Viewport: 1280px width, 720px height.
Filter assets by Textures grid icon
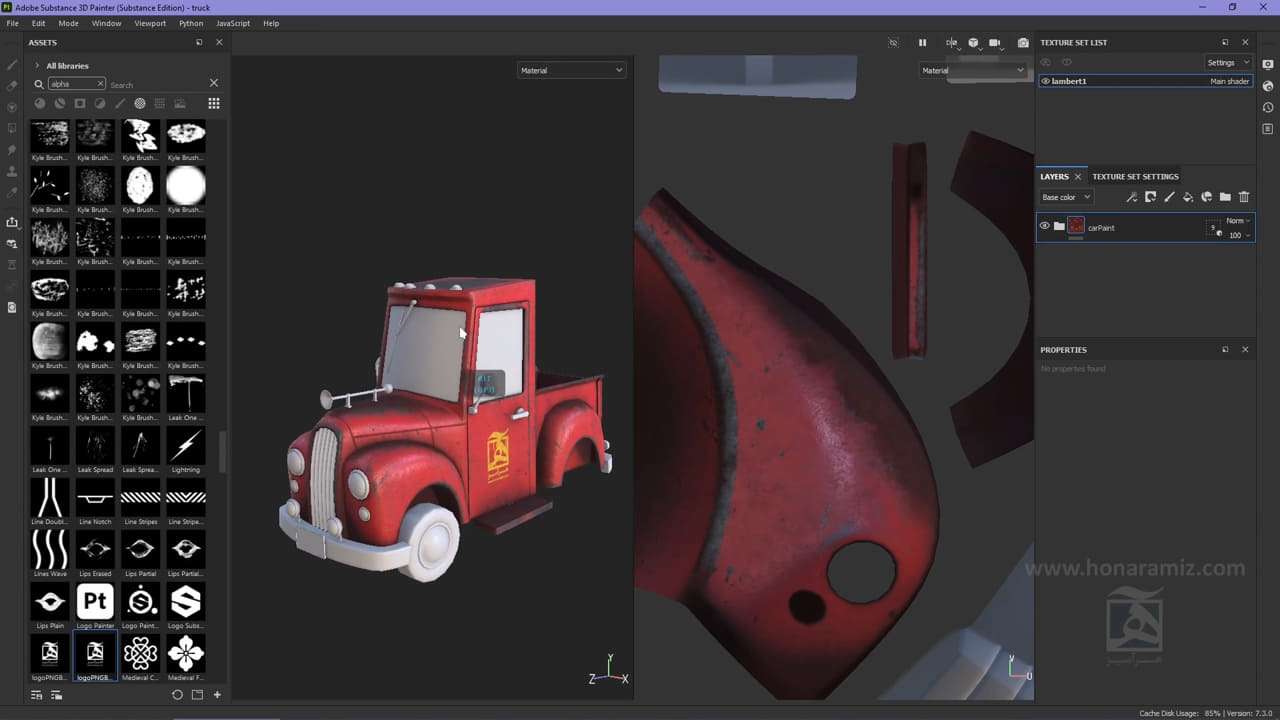point(160,103)
